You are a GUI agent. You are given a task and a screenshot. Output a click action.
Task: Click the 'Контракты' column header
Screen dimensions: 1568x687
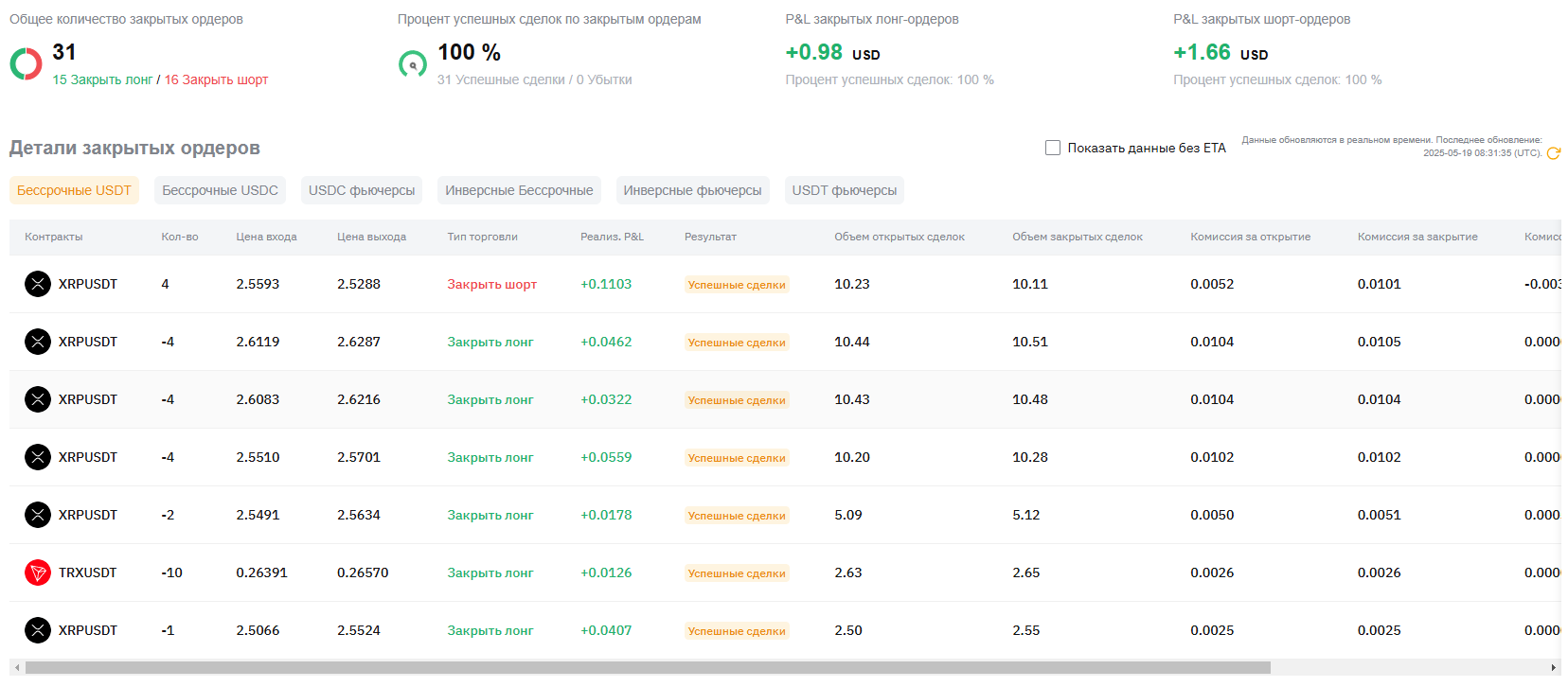point(54,237)
